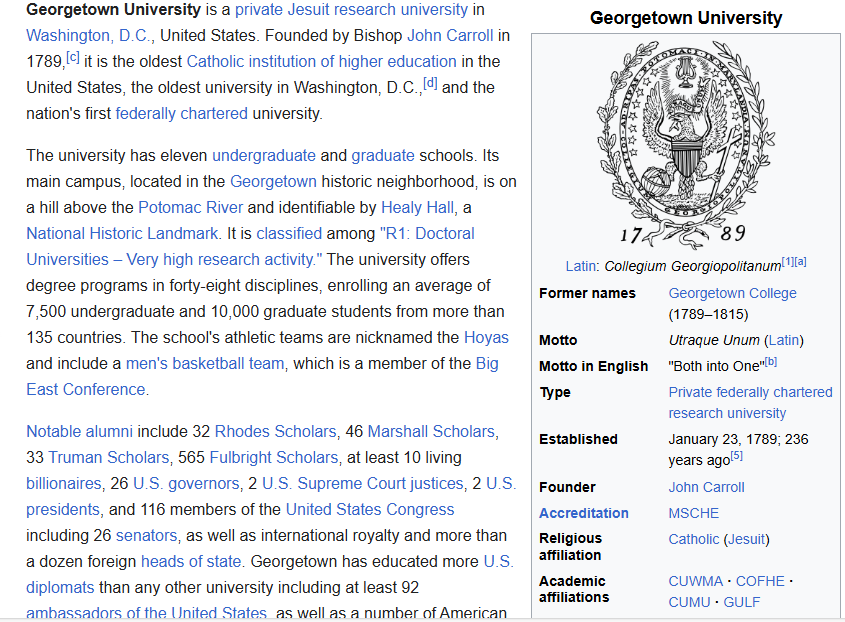
Task: Open the John Carroll link in the Founder row
Action: [x=707, y=487]
